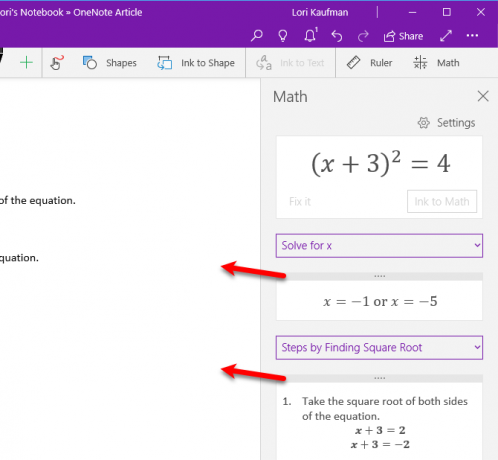Close the Math pane

tap(483, 96)
